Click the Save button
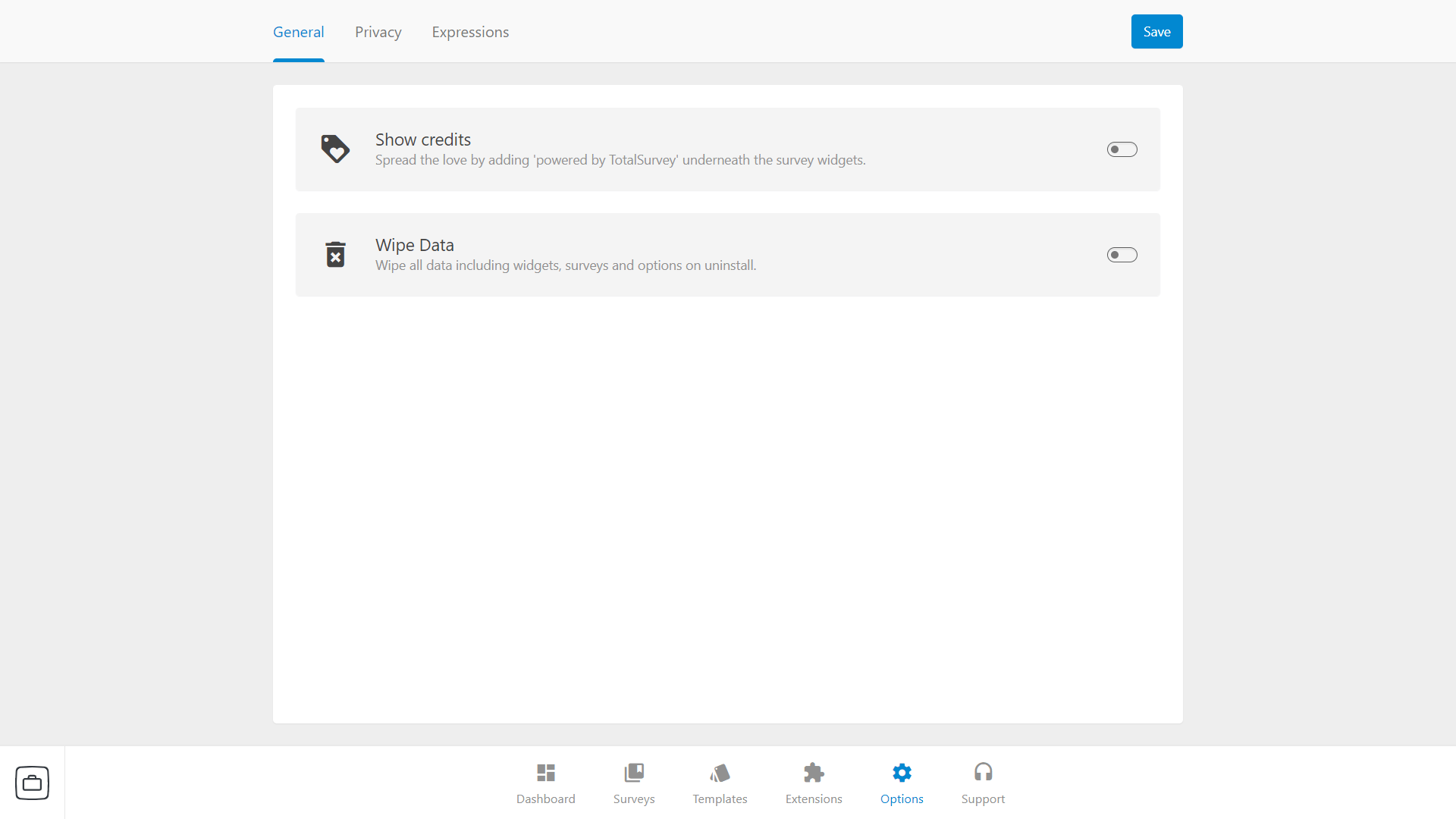 point(1157,31)
